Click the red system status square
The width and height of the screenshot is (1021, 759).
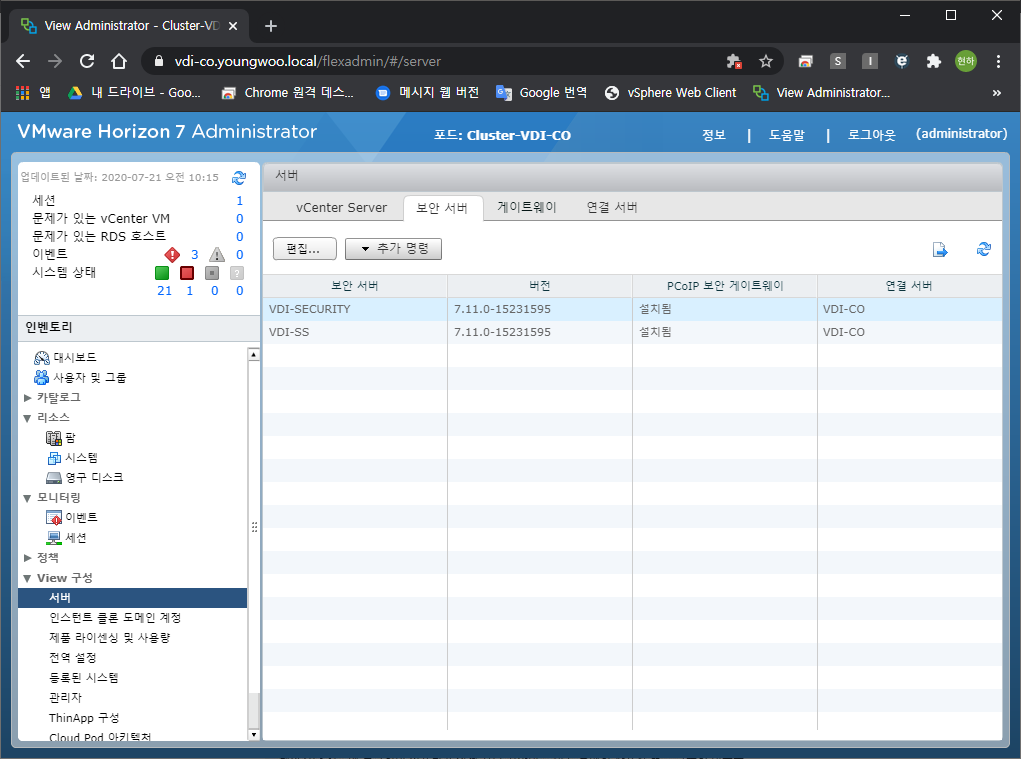tap(187, 273)
